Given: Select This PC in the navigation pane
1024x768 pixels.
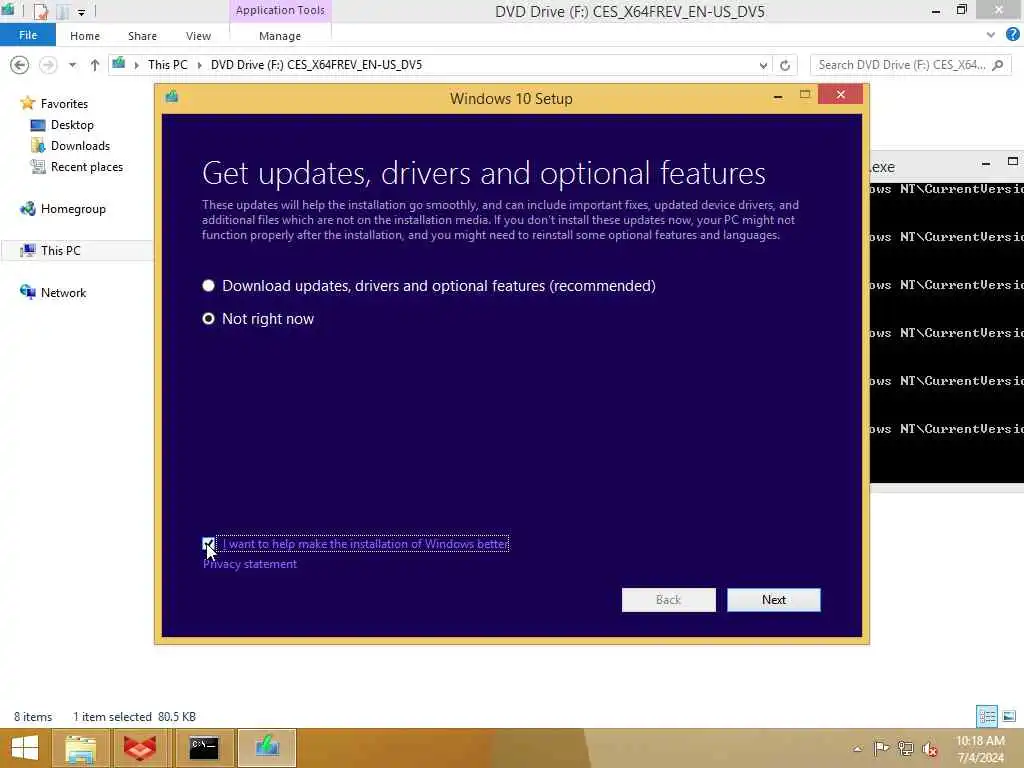Looking at the screenshot, I should pyautogui.click(x=60, y=251).
